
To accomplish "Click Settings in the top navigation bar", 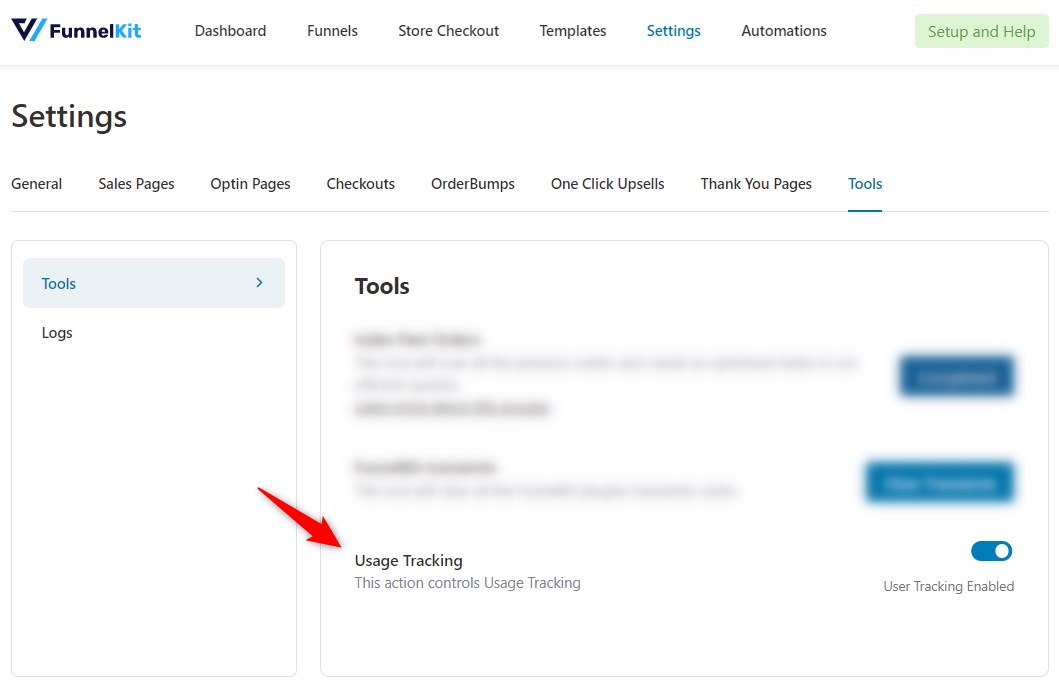I will click(x=673, y=31).
